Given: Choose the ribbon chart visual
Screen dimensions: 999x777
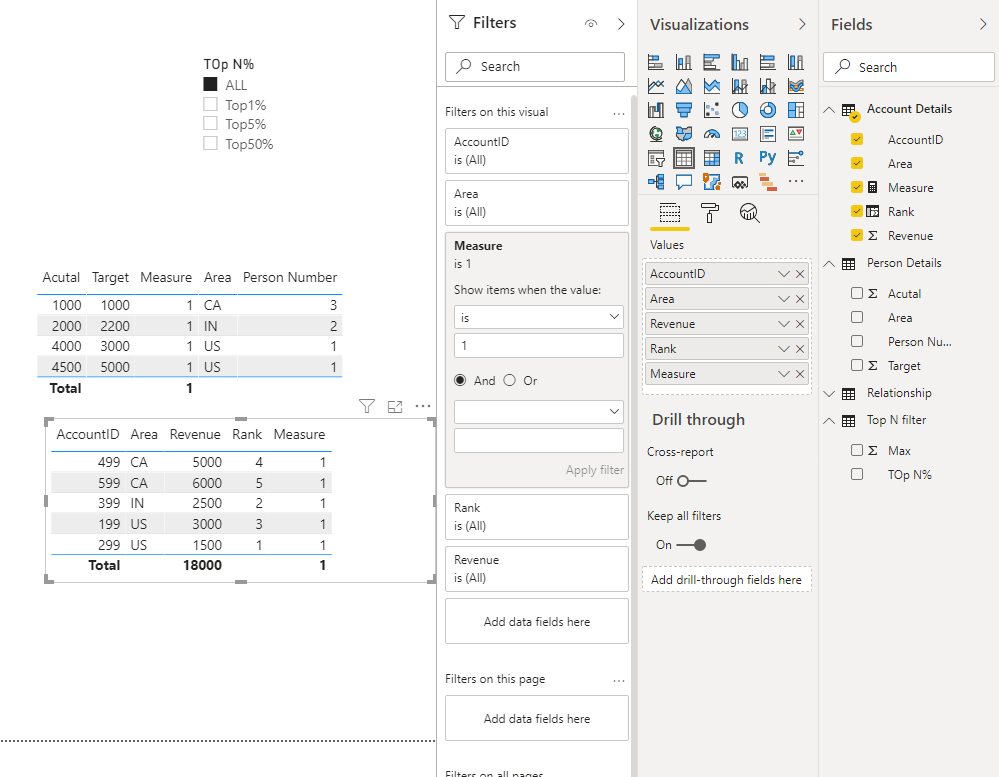Looking at the screenshot, I should pos(796,86).
